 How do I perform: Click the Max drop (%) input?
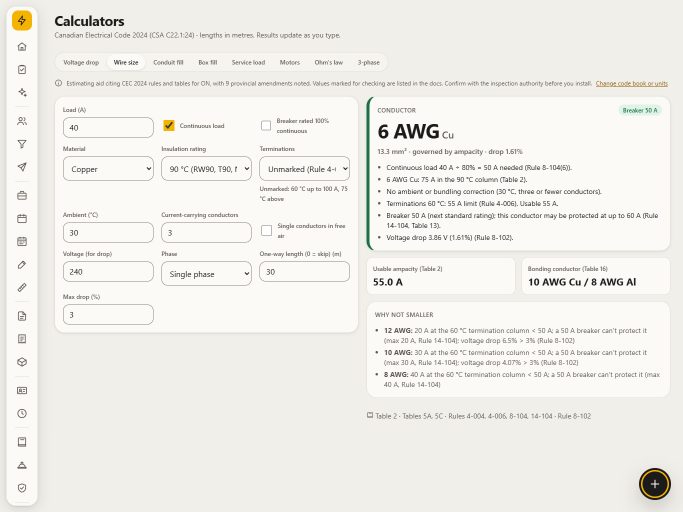[108, 314]
